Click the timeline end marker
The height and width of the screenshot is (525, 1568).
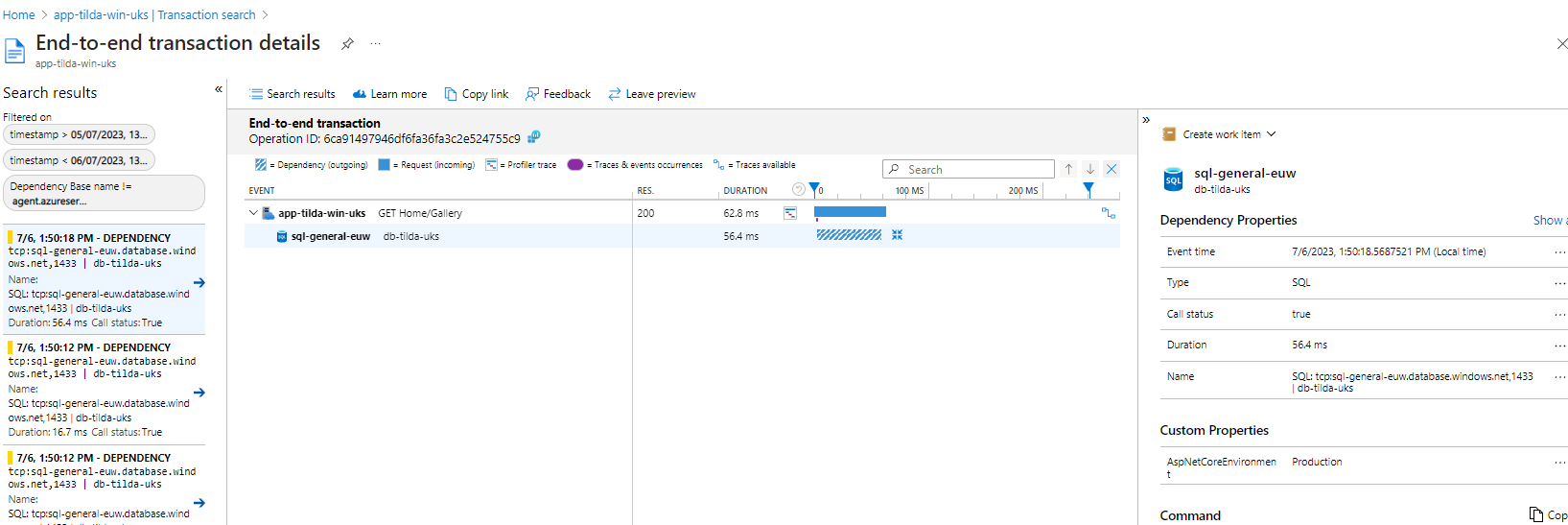(x=1088, y=188)
